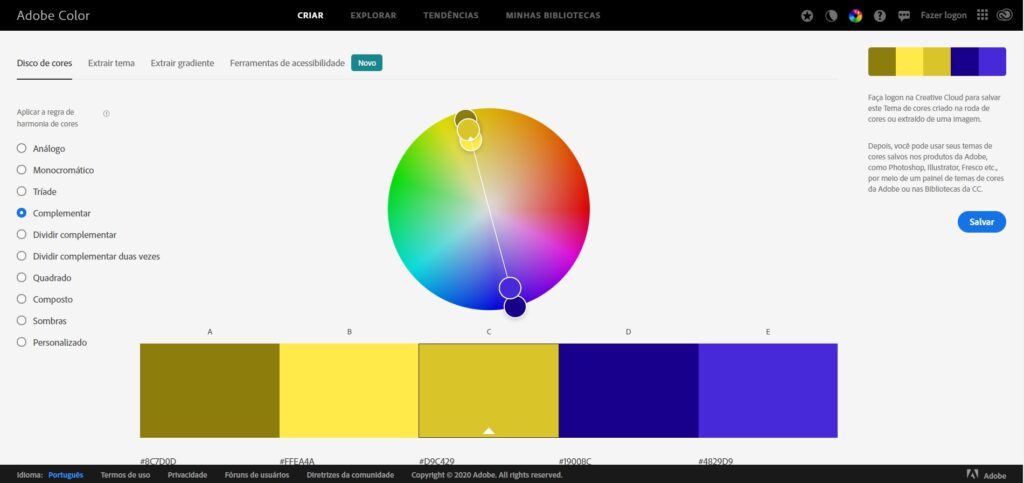This screenshot has width=1024, height=483.
Task: Switch to the Extrair tema tab
Action: click(x=111, y=63)
